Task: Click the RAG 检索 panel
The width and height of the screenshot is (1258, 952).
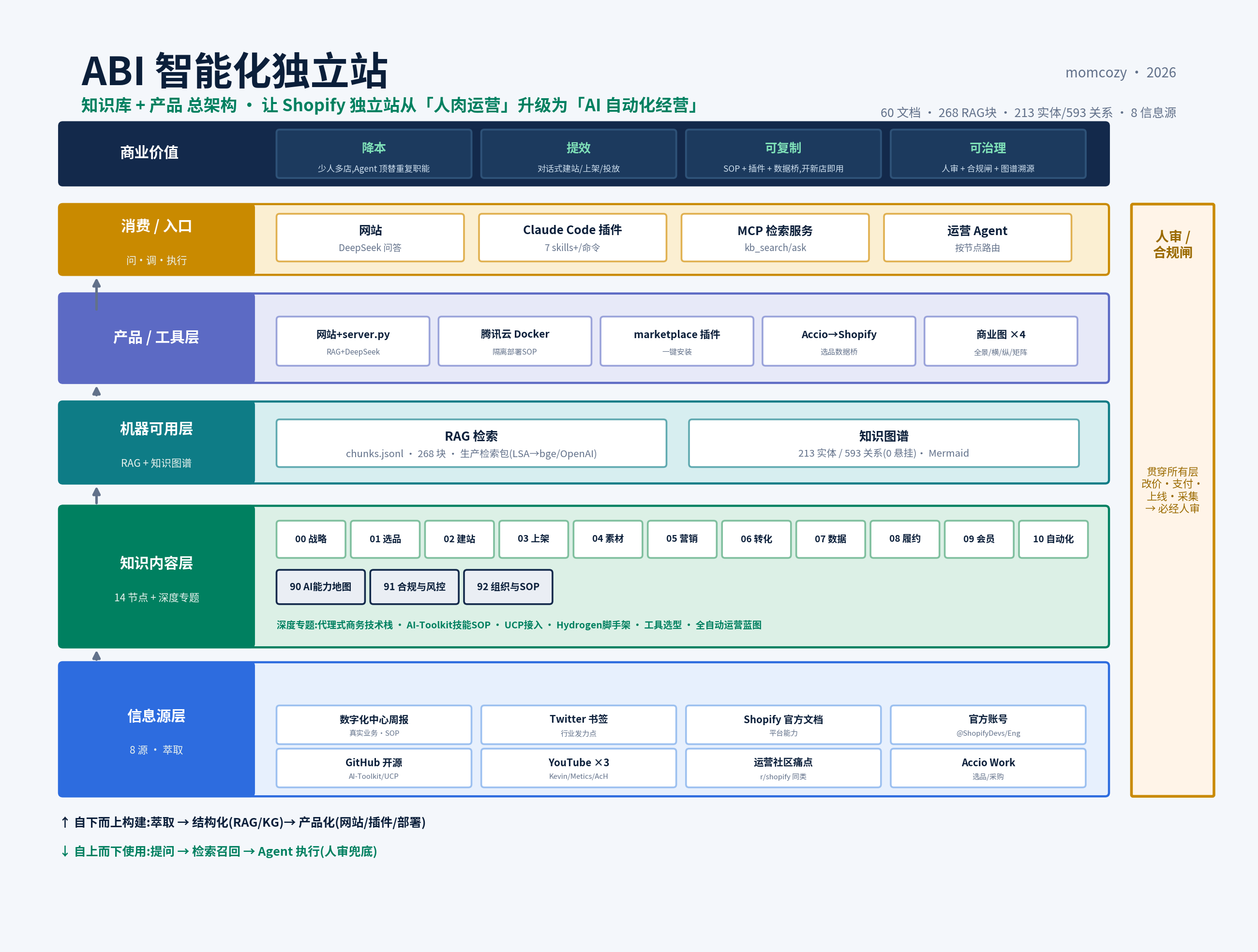Action: coord(471,443)
